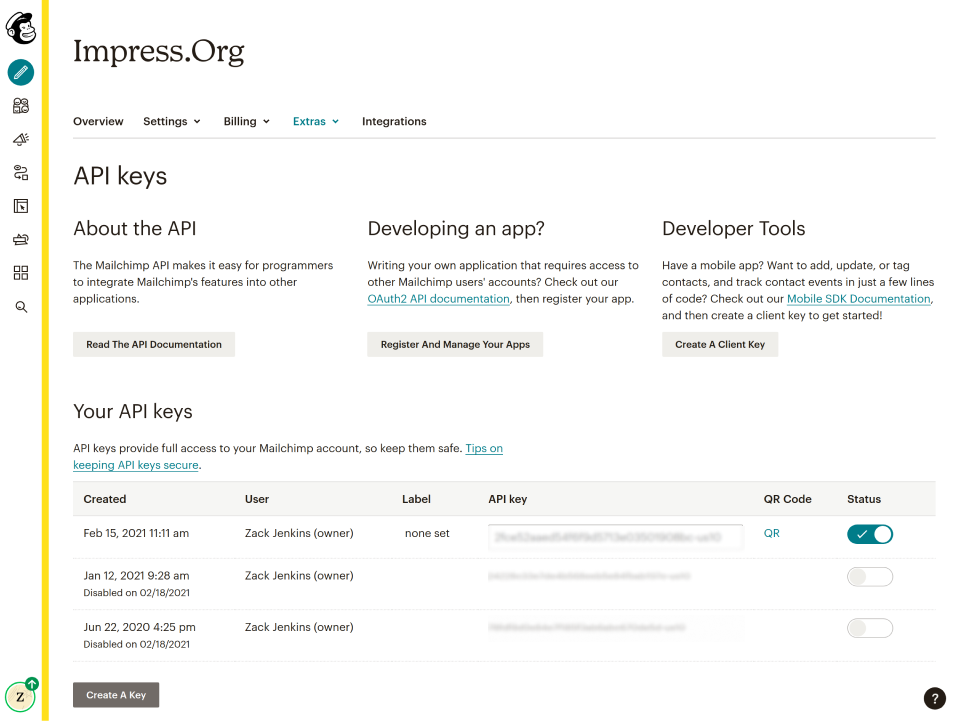Go to the Overview tab
Image resolution: width=960 pixels, height=721 pixels.
pos(98,121)
